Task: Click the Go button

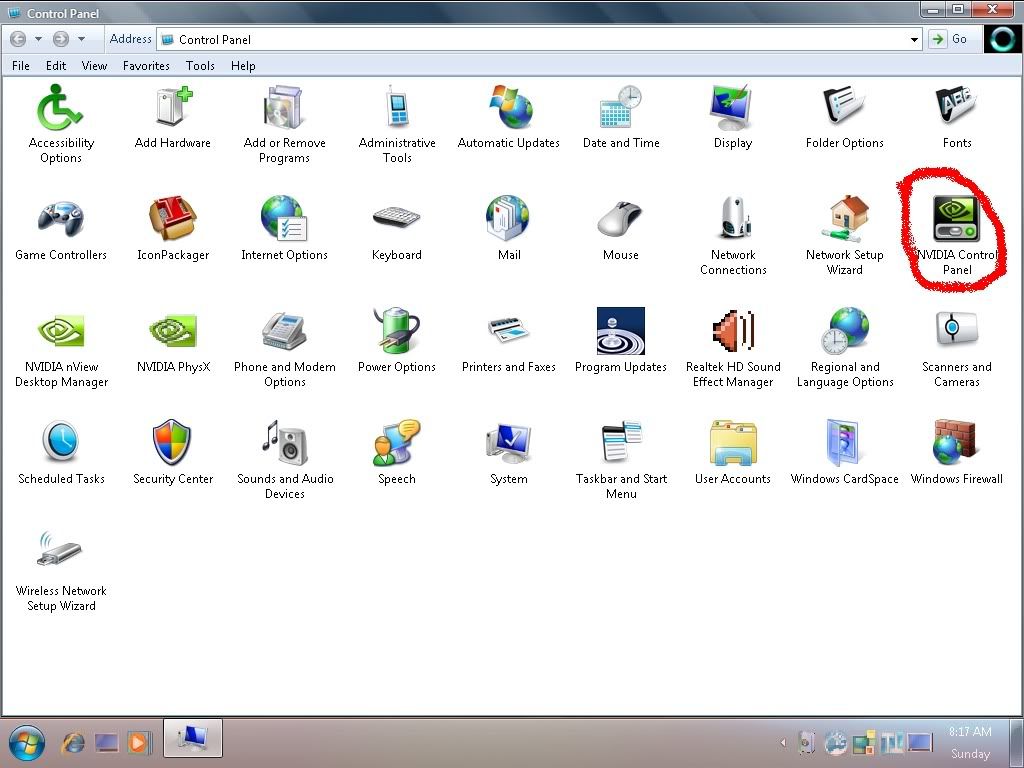Action: [x=949, y=39]
